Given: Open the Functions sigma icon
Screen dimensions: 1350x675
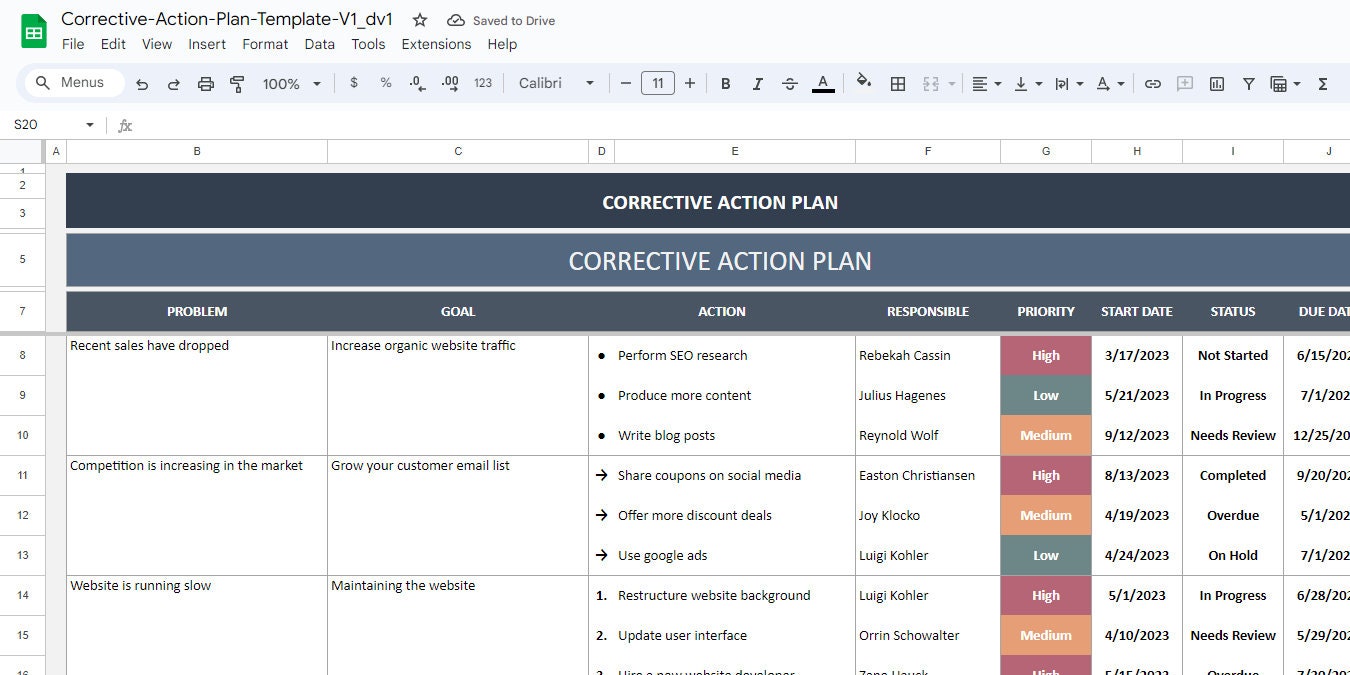Looking at the screenshot, I should point(1322,83).
